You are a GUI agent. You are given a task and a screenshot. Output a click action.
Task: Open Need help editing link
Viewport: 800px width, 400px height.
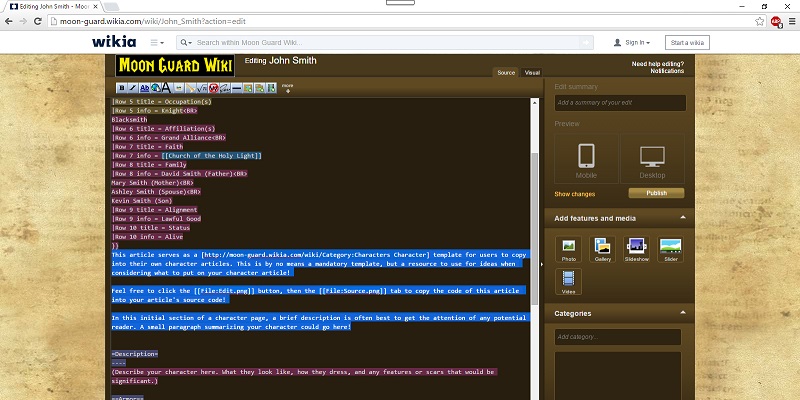tap(658, 64)
